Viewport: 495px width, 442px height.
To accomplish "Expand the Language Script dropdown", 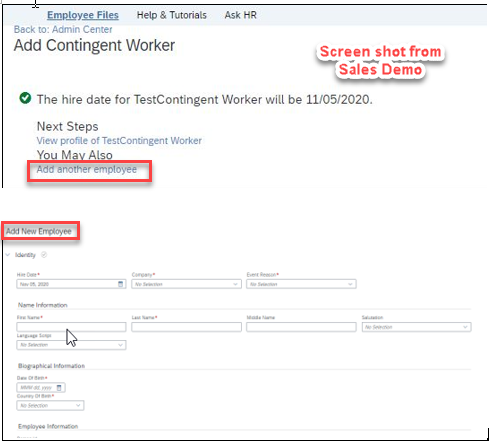I will pyautogui.click(x=71, y=345).
